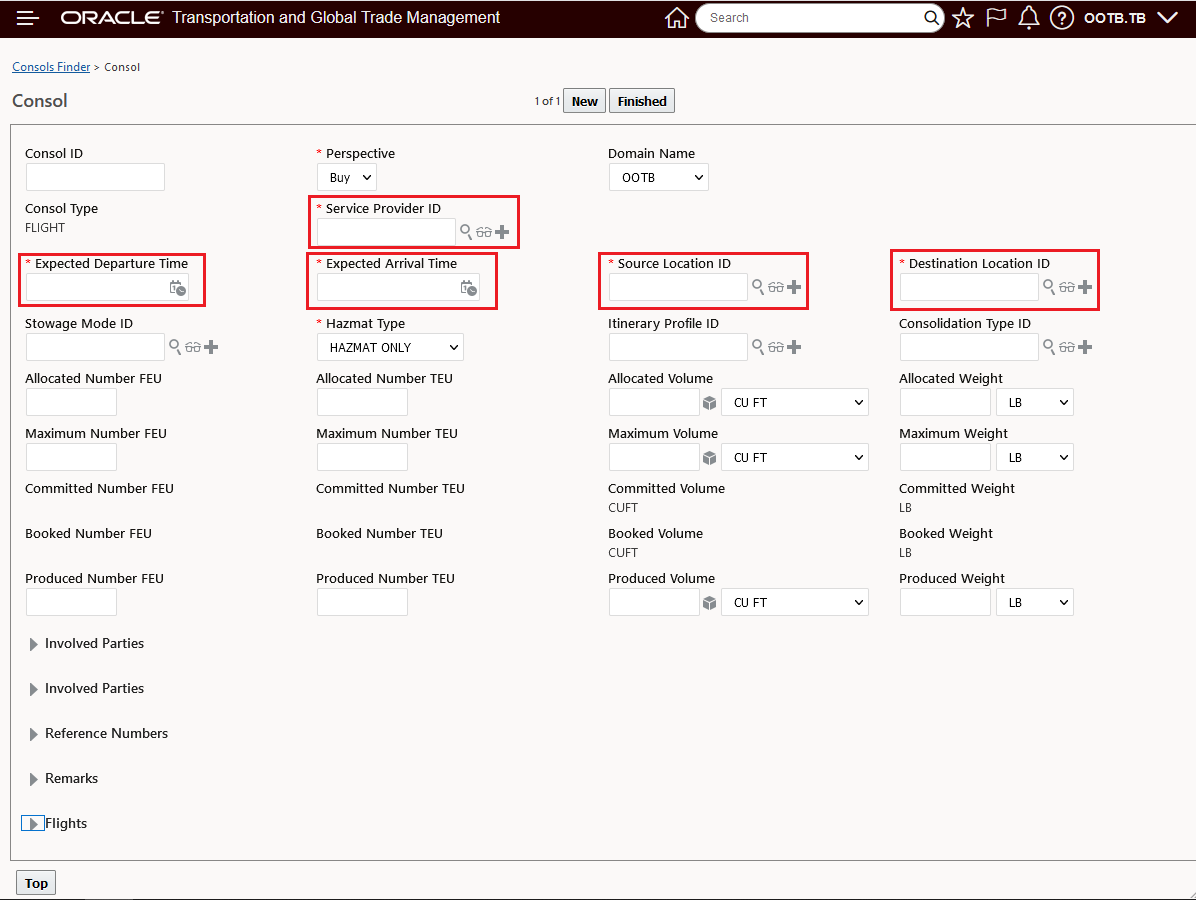Open the Domain Name dropdown
The width and height of the screenshot is (1196, 900).
659,178
